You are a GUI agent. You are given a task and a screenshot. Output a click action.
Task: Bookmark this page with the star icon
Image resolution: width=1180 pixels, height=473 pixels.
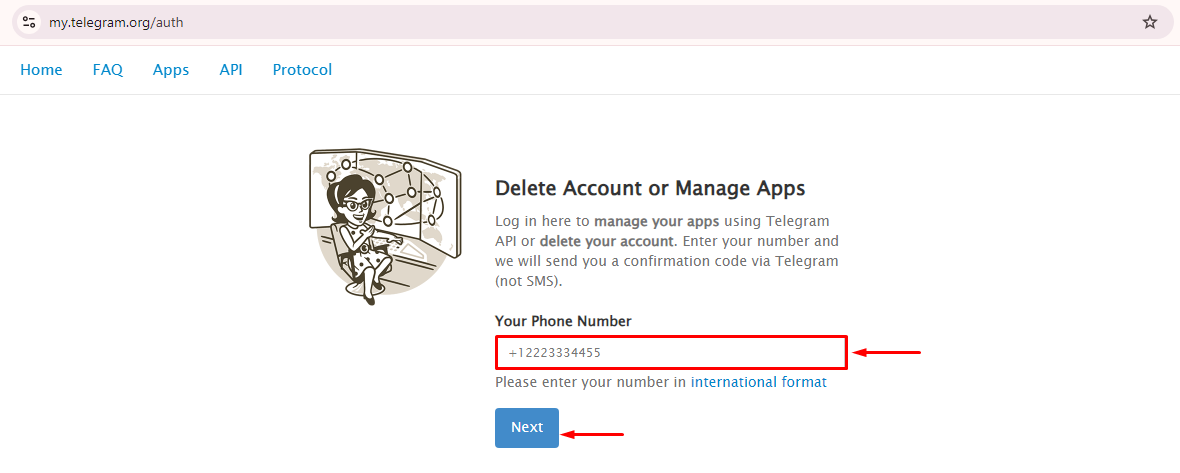tap(1149, 22)
